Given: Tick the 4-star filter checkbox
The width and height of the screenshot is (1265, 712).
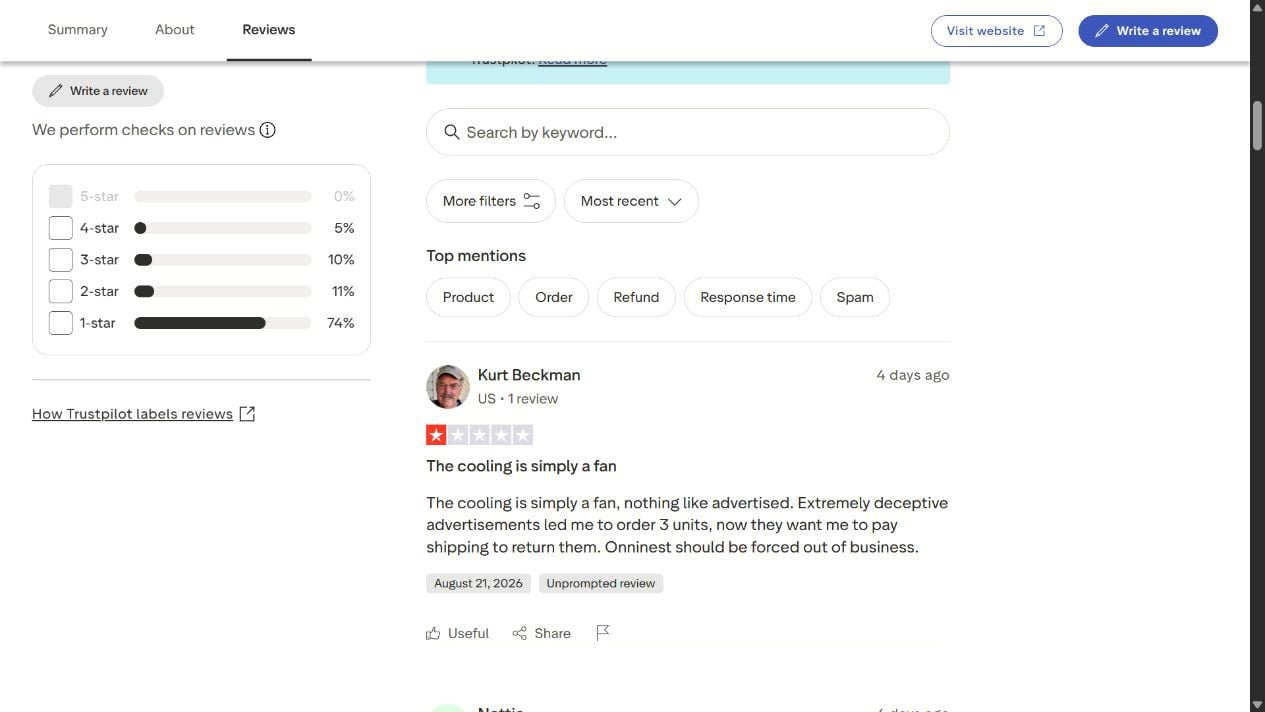Looking at the screenshot, I should click(x=61, y=228).
